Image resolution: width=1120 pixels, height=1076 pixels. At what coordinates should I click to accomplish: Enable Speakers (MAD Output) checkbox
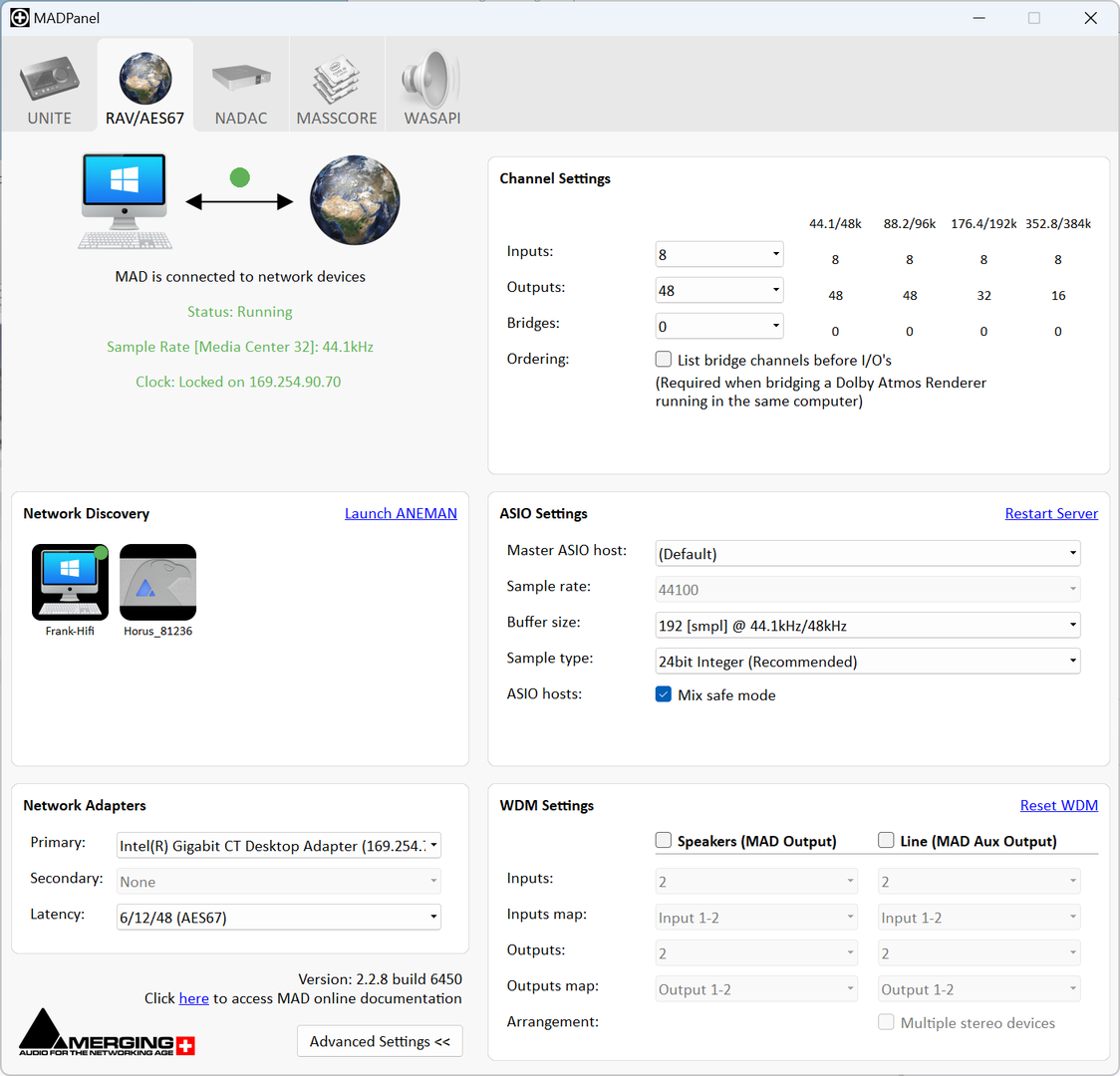[x=664, y=841]
